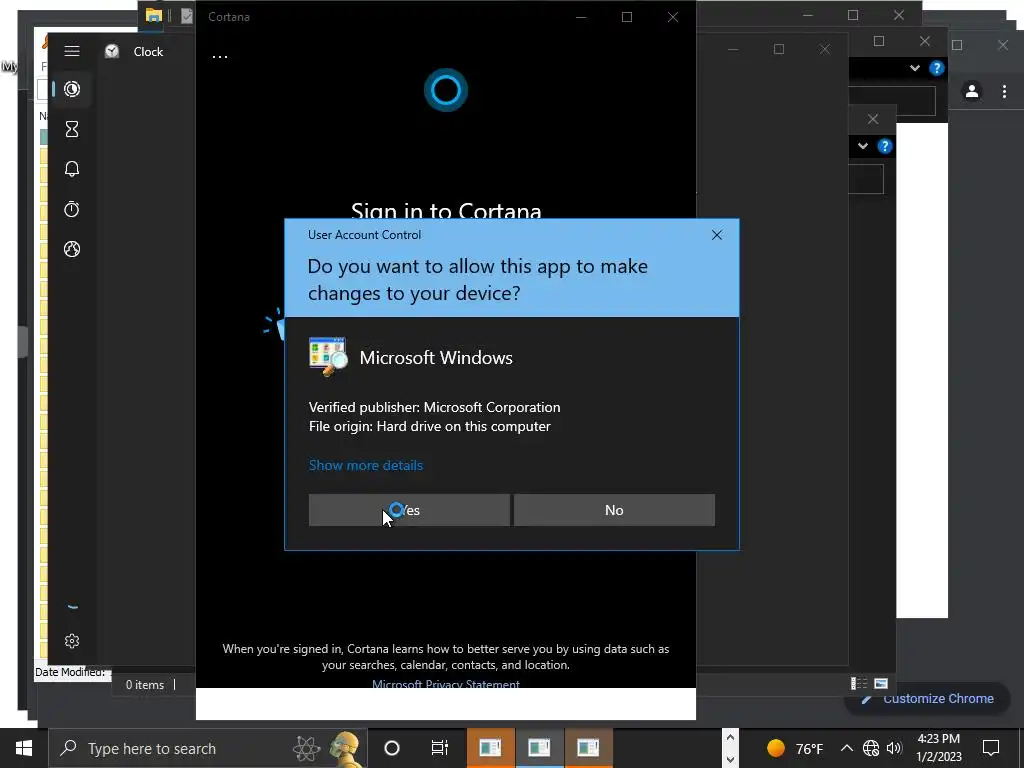Open Microsoft Privacy Statement link in Cortana
1024x768 pixels.
coord(446,683)
